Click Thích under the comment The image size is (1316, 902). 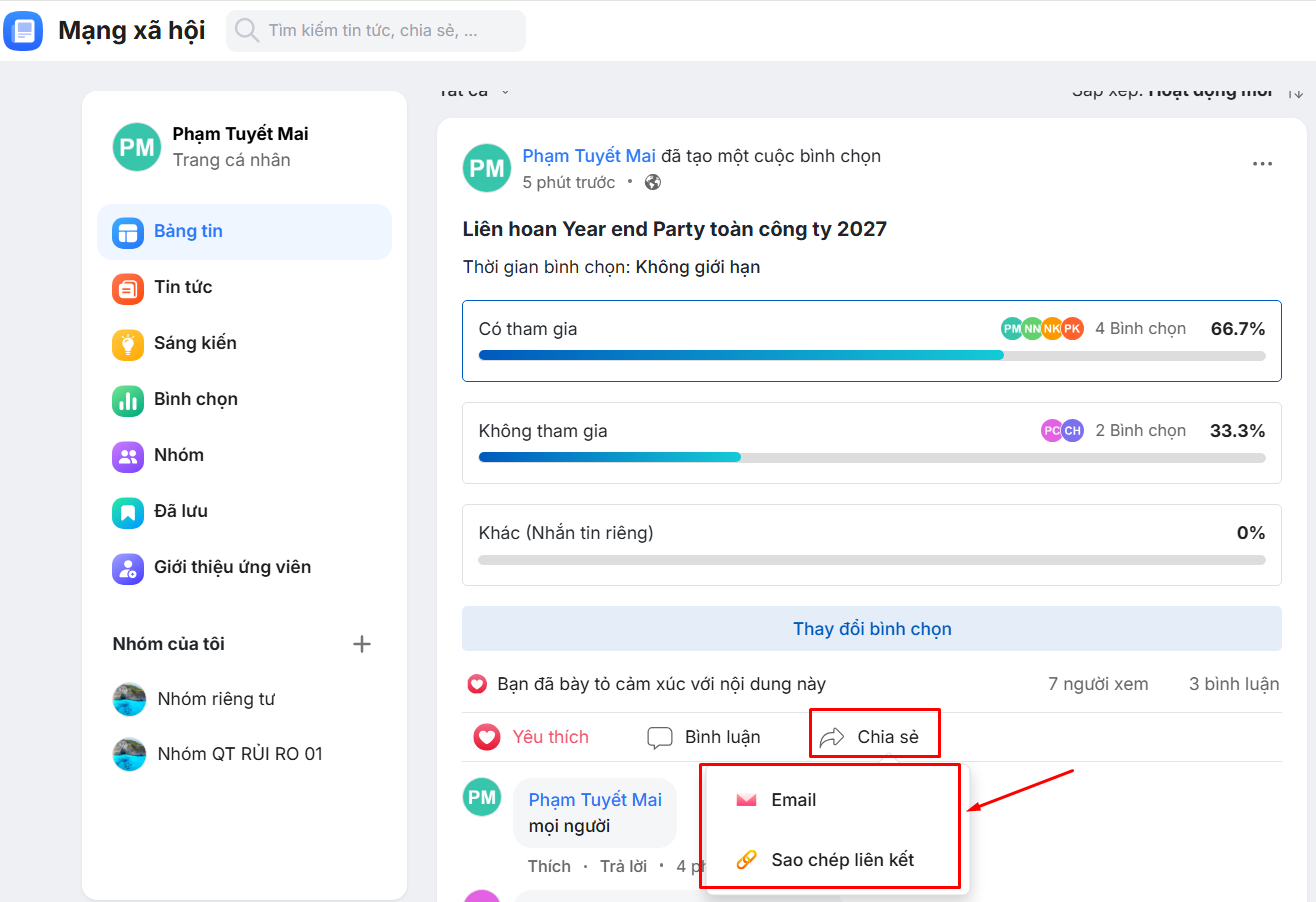[549, 866]
